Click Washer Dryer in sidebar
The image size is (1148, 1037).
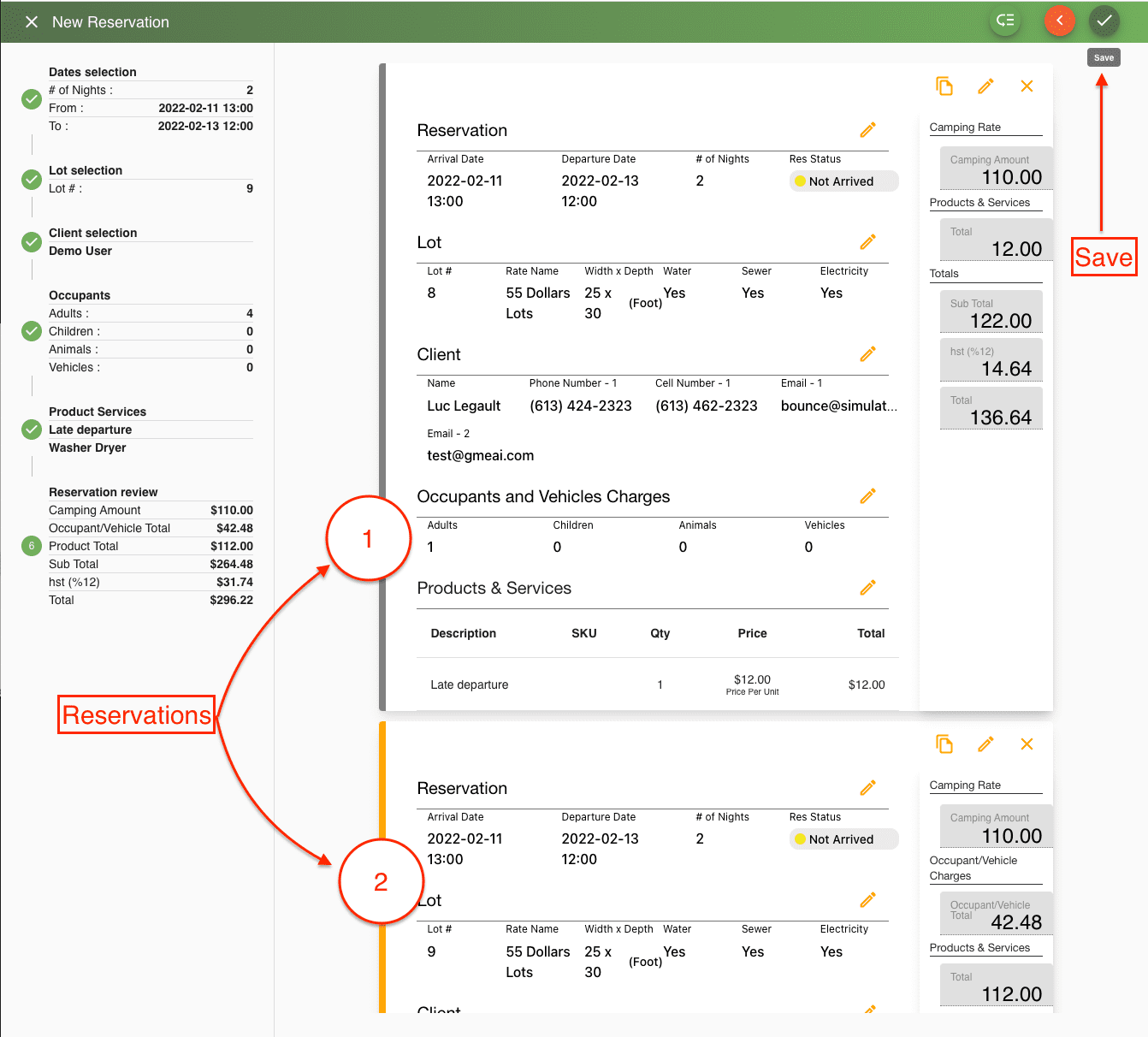point(87,447)
